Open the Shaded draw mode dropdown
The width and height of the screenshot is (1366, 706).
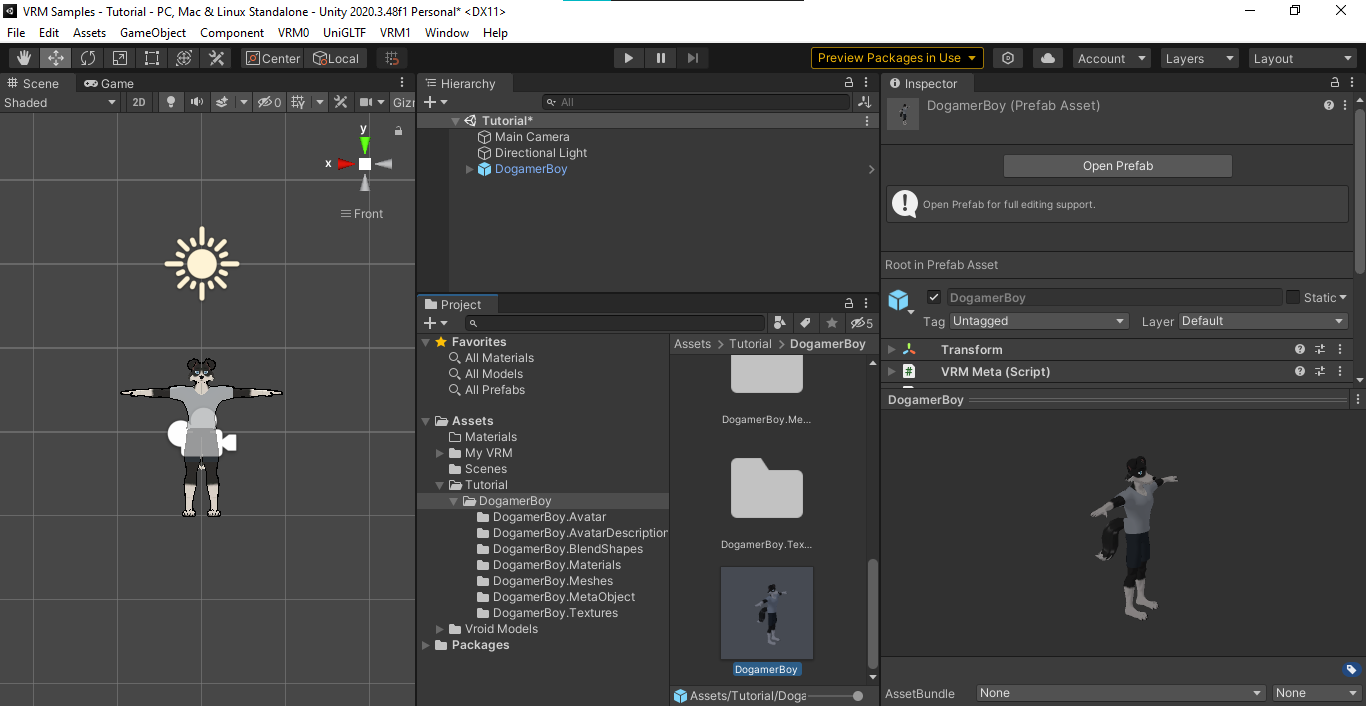(60, 102)
